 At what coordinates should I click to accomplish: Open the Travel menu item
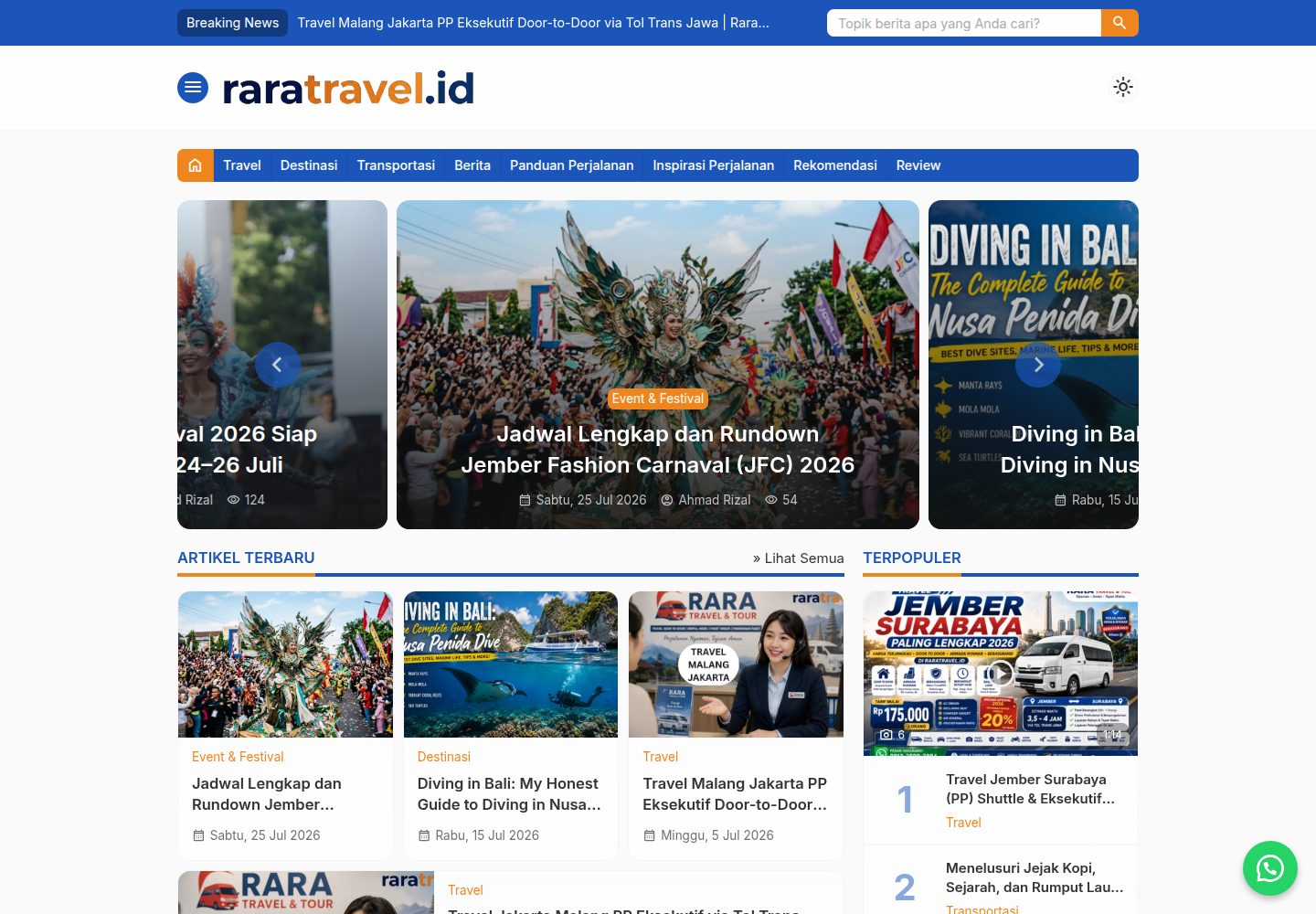point(242,165)
